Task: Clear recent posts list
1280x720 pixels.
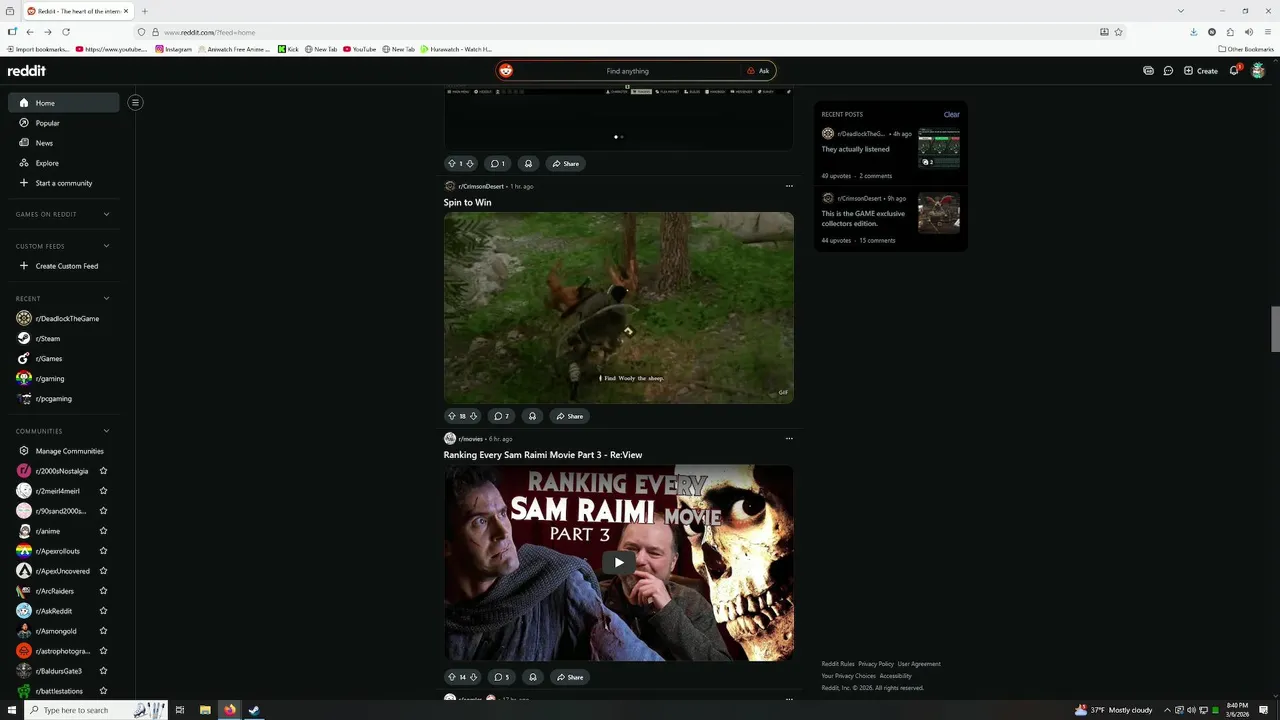Action: tap(951, 114)
